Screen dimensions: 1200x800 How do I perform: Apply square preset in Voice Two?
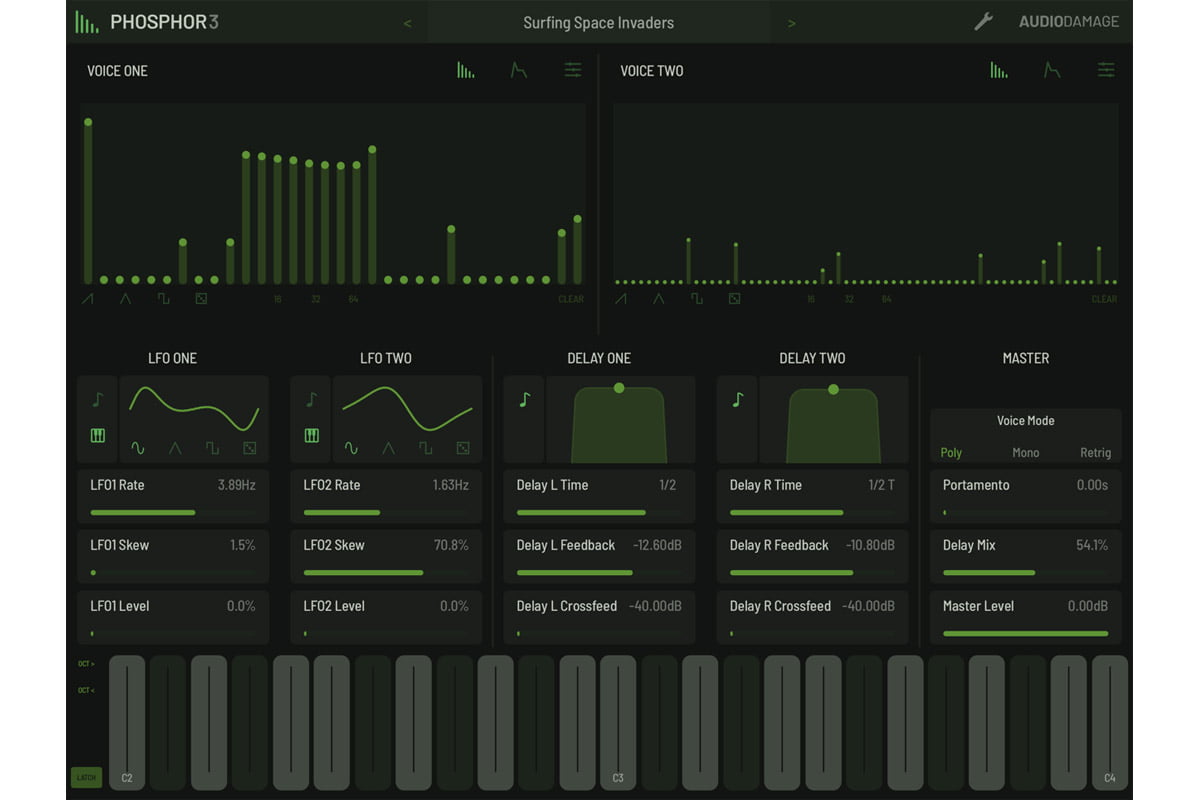696,298
